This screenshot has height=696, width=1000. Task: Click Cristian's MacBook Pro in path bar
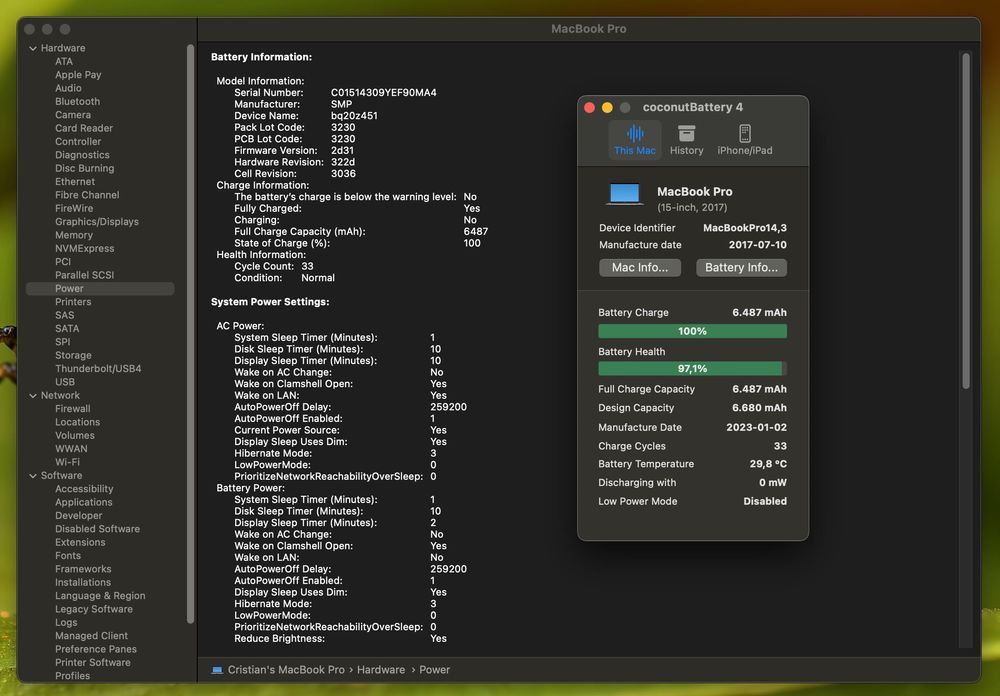[286, 670]
